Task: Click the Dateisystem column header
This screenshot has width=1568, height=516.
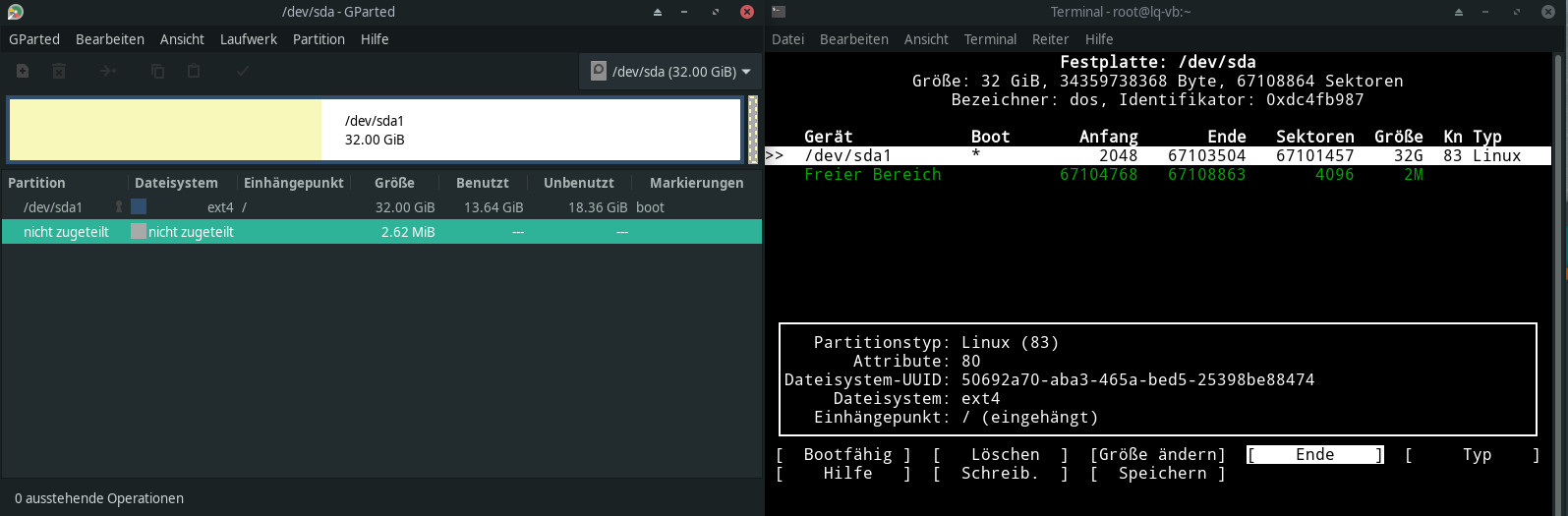Action: [176, 183]
